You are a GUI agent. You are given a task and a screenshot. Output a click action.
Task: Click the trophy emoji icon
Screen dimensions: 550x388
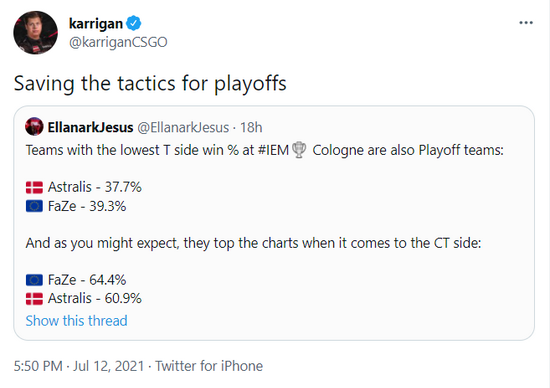pos(299,150)
